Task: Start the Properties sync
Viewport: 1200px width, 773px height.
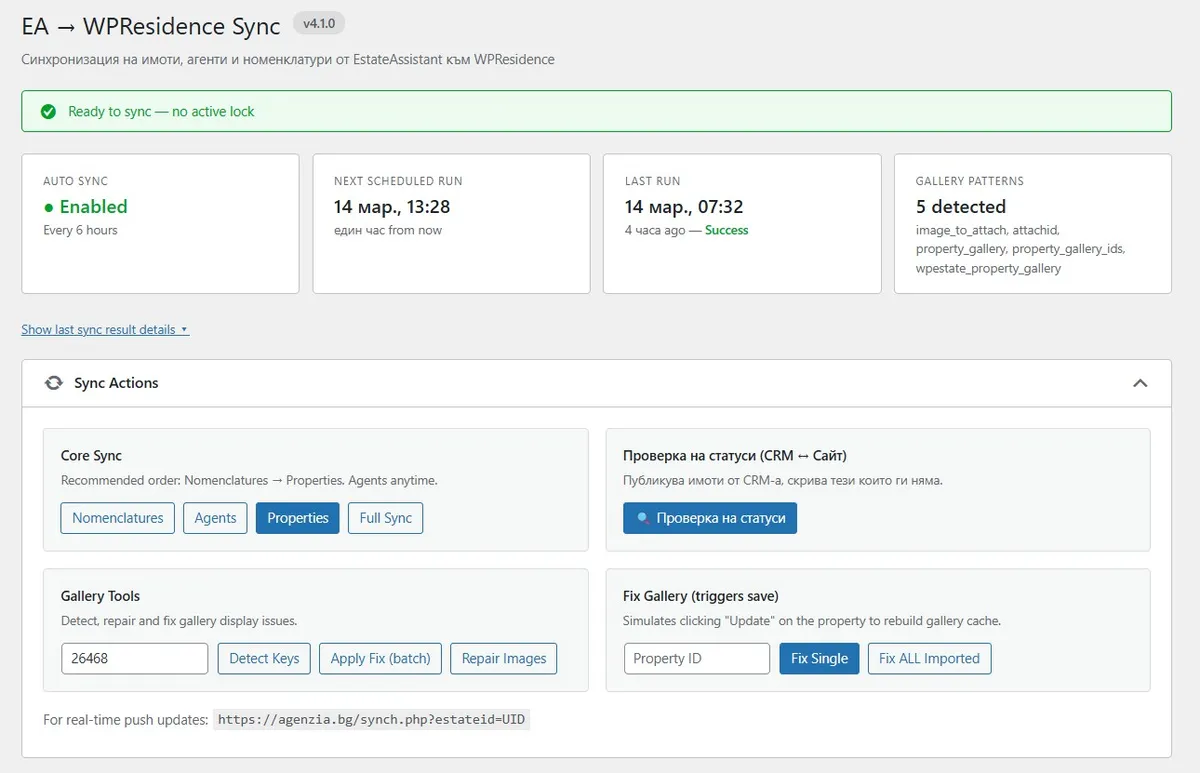Action: (297, 518)
